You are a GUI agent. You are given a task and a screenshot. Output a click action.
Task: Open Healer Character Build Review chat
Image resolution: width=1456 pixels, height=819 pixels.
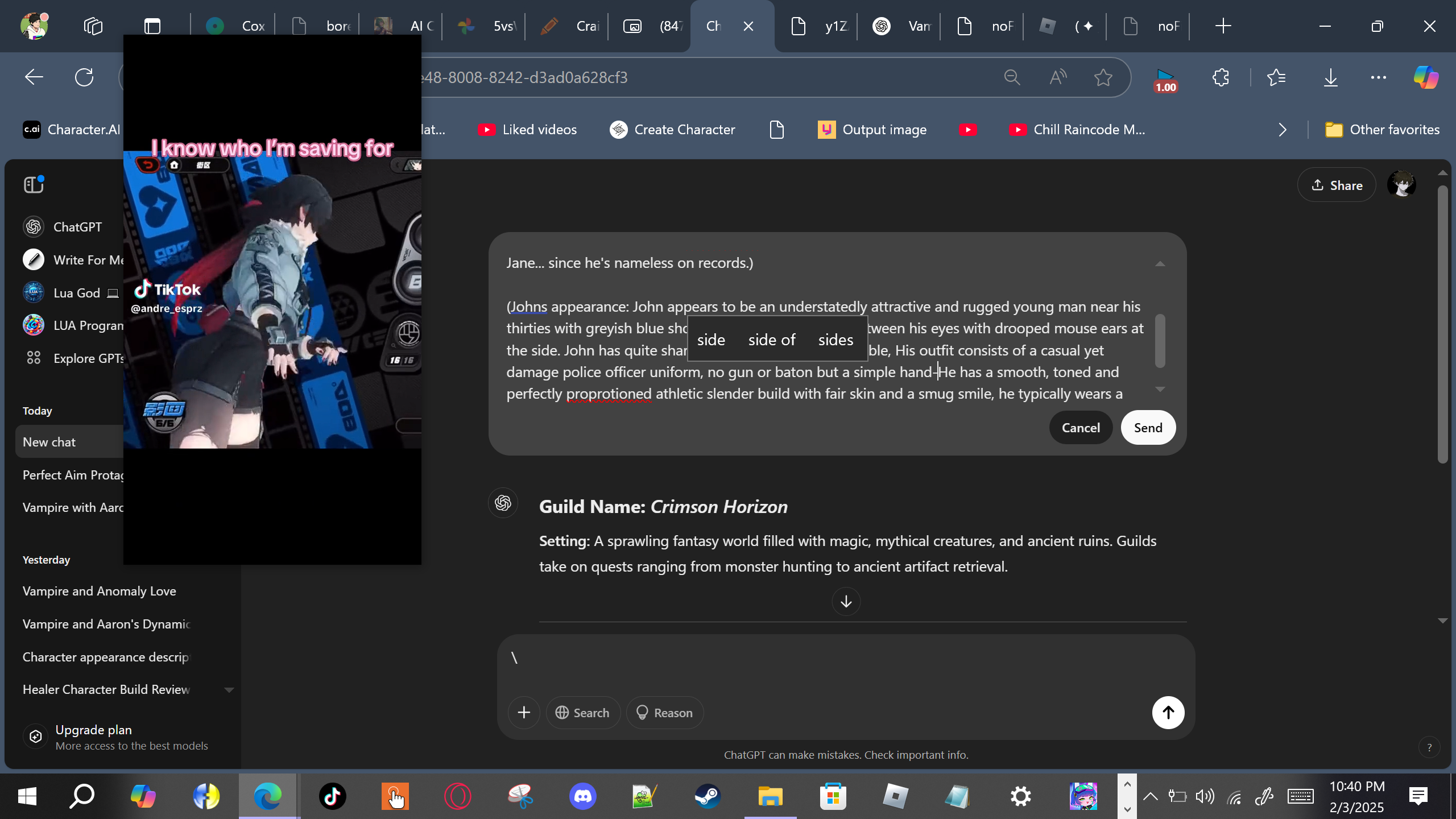106,689
